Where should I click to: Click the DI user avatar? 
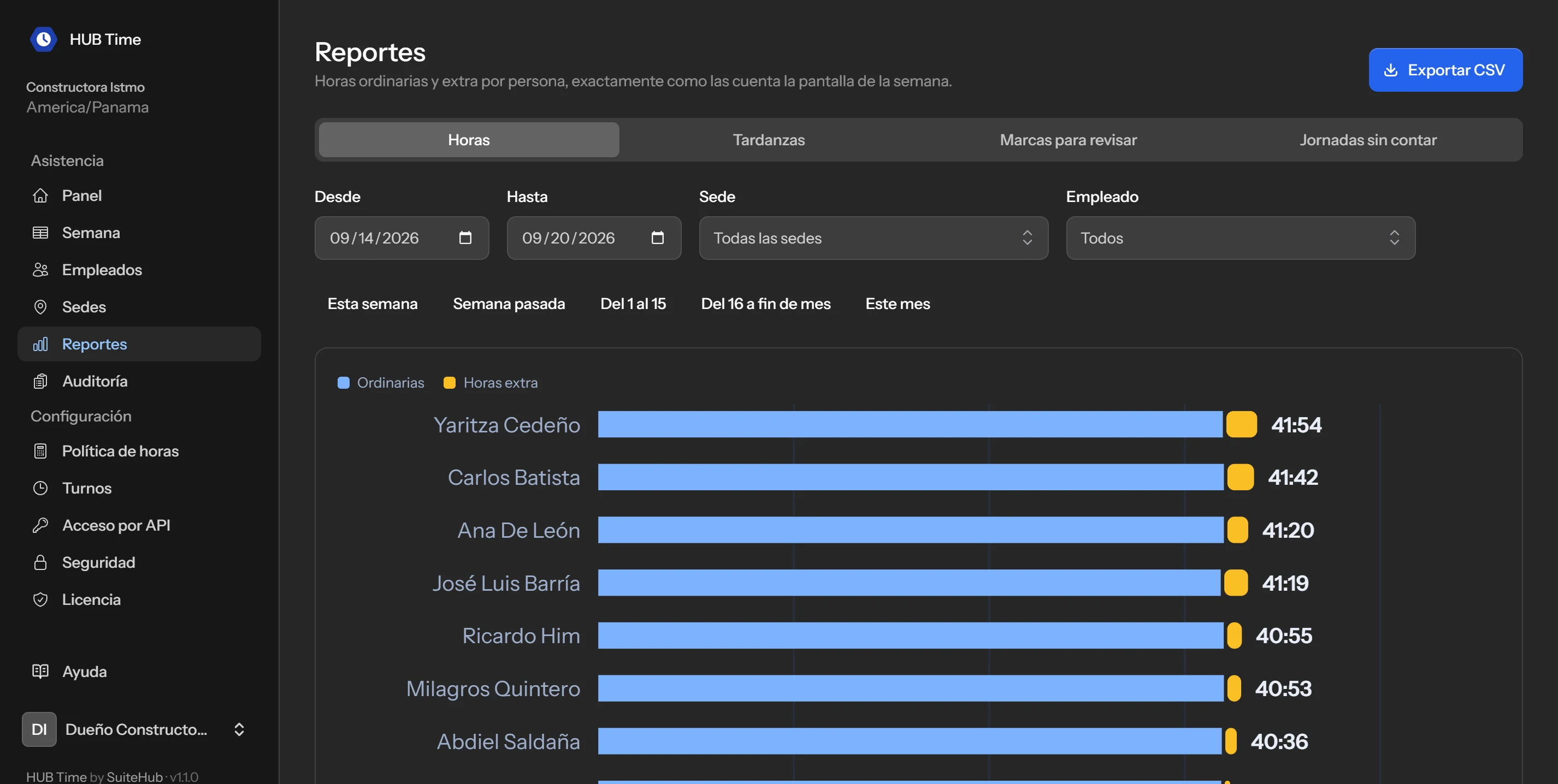39,729
